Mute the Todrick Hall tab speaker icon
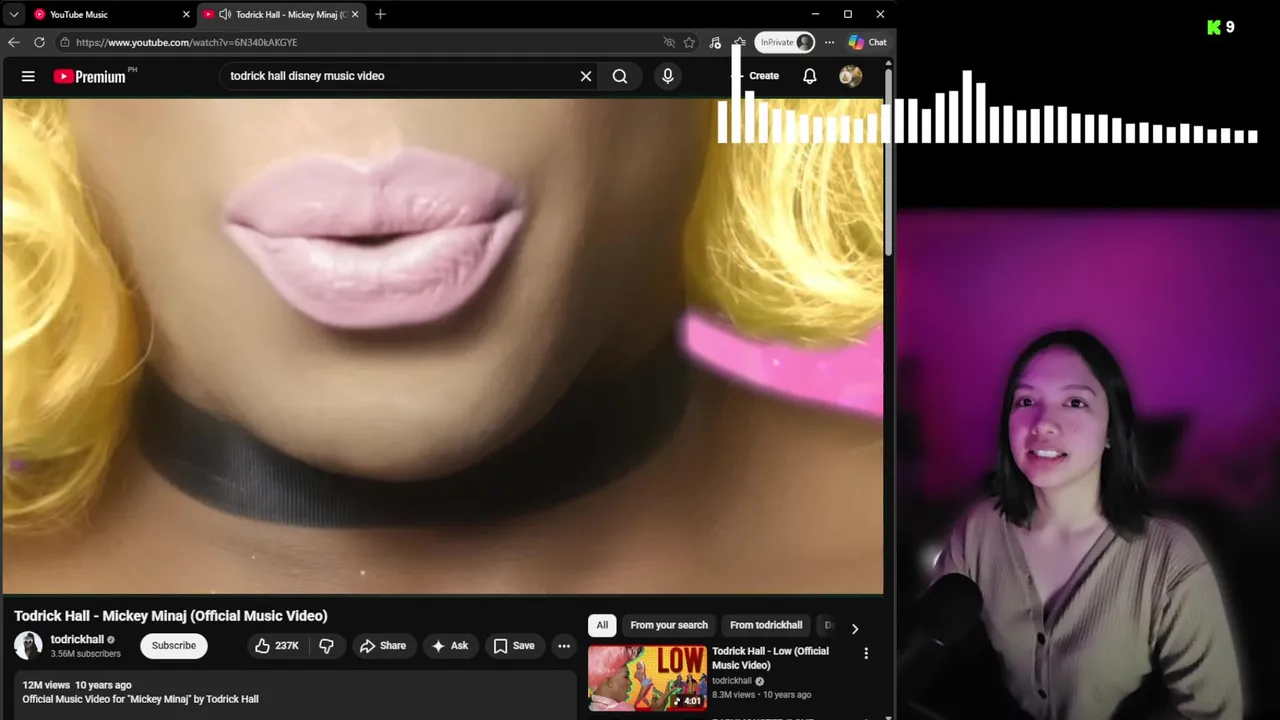Screen dimensions: 1280x720 (225, 14)
